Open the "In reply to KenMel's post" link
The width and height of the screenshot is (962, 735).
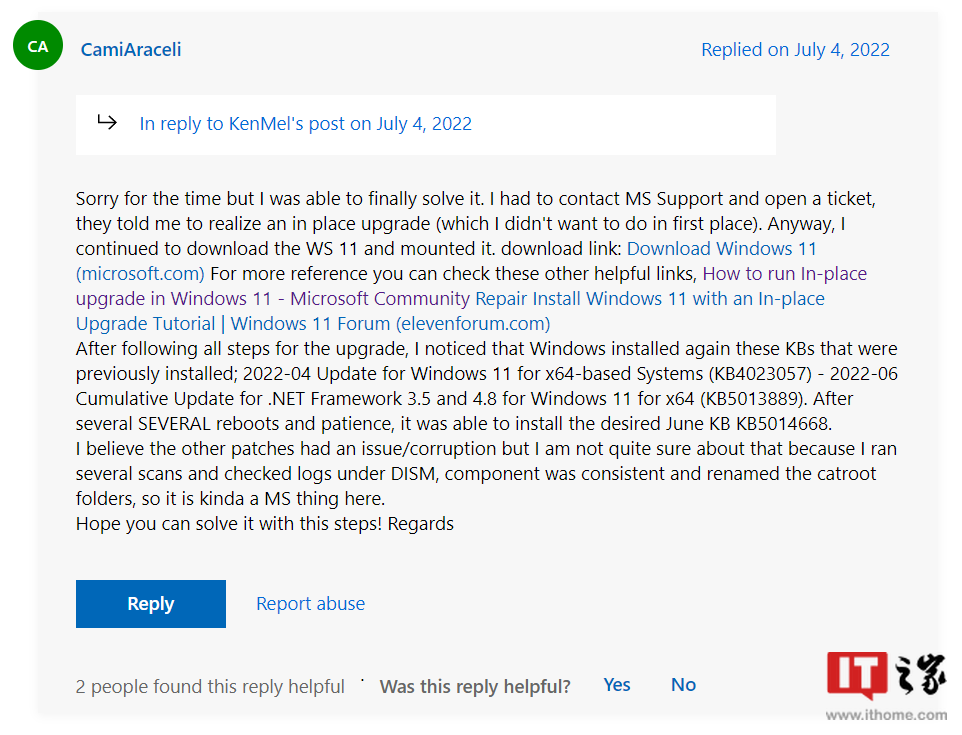pyautogui.click(x=305, y=124)
